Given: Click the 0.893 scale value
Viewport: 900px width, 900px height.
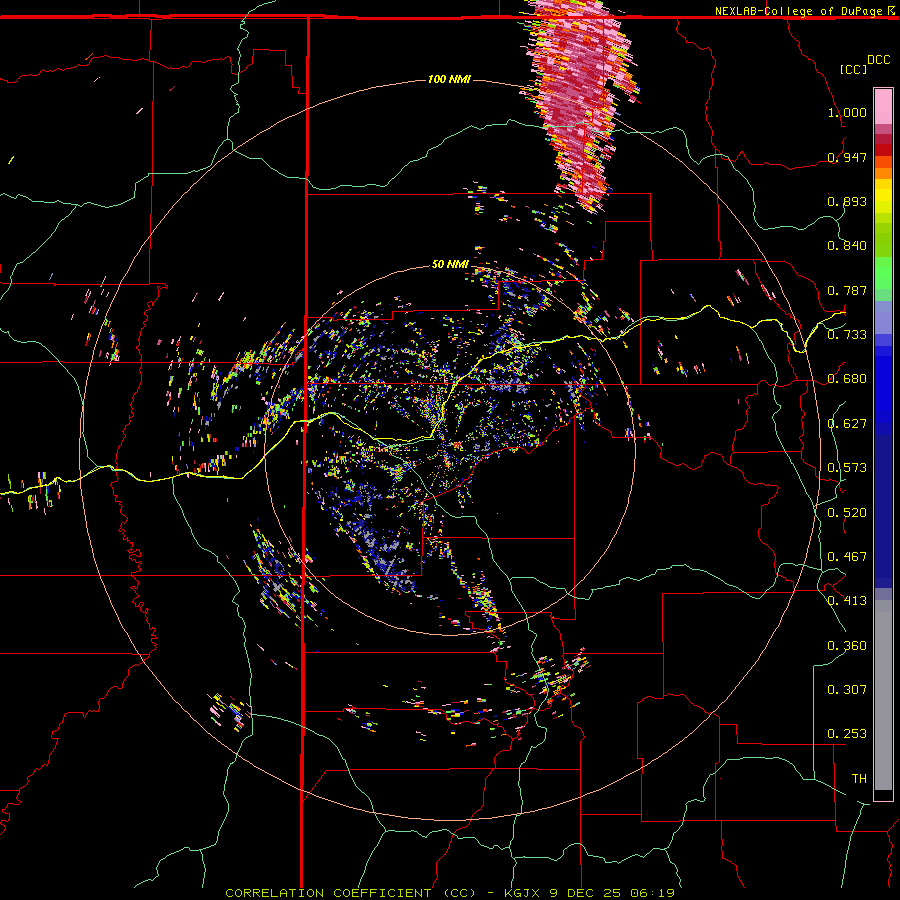Looking at the screenshot, I should point(847,201).
